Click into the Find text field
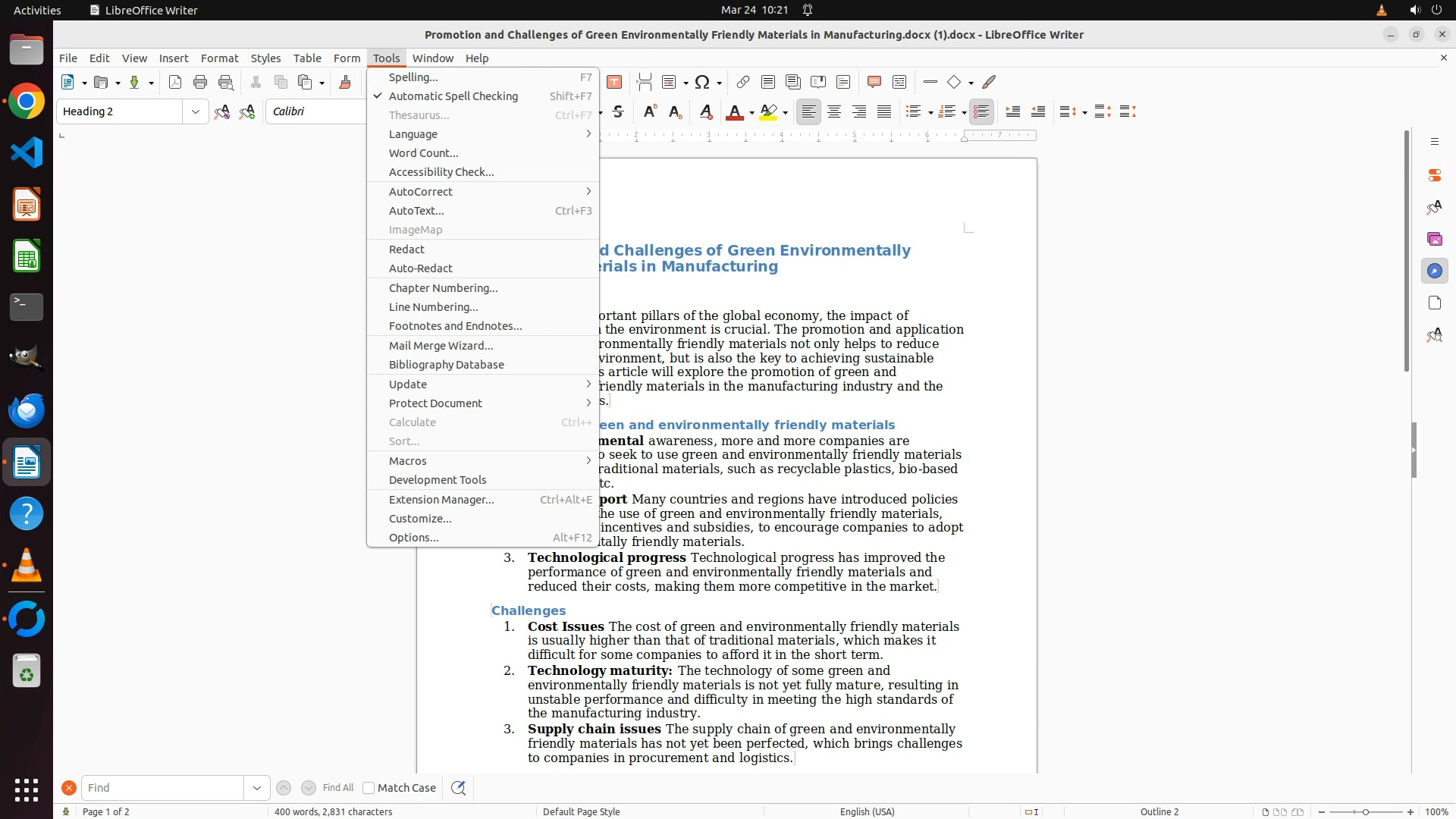The width and height of the screenshot is (1456, 819). [x=162, y=788]
